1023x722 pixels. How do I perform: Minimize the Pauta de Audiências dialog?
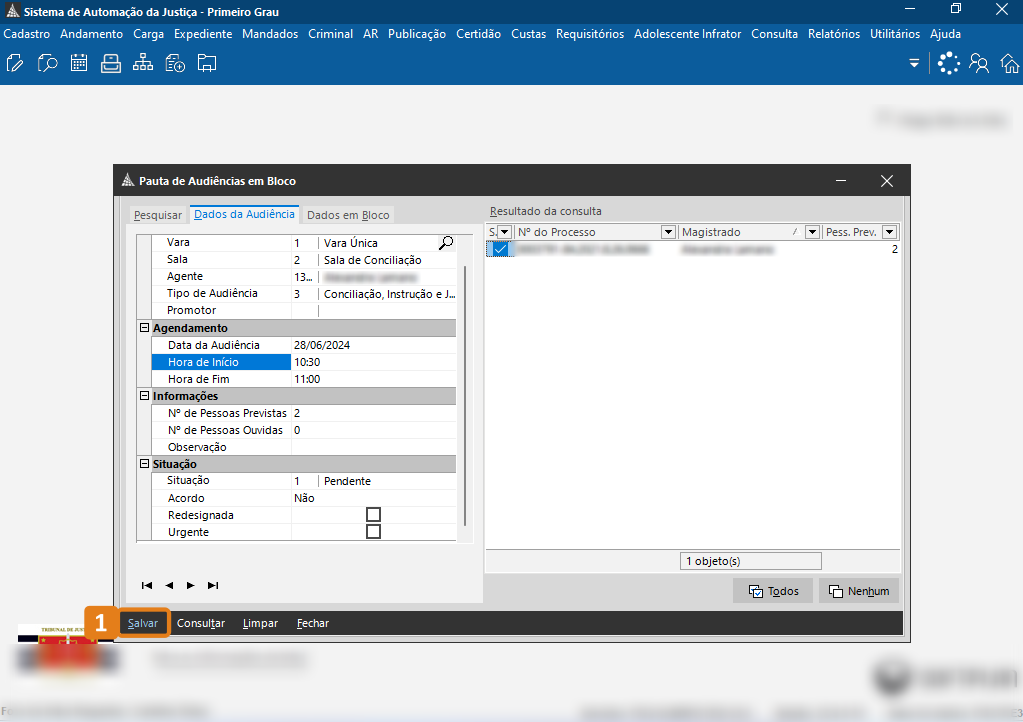point(841,181)
